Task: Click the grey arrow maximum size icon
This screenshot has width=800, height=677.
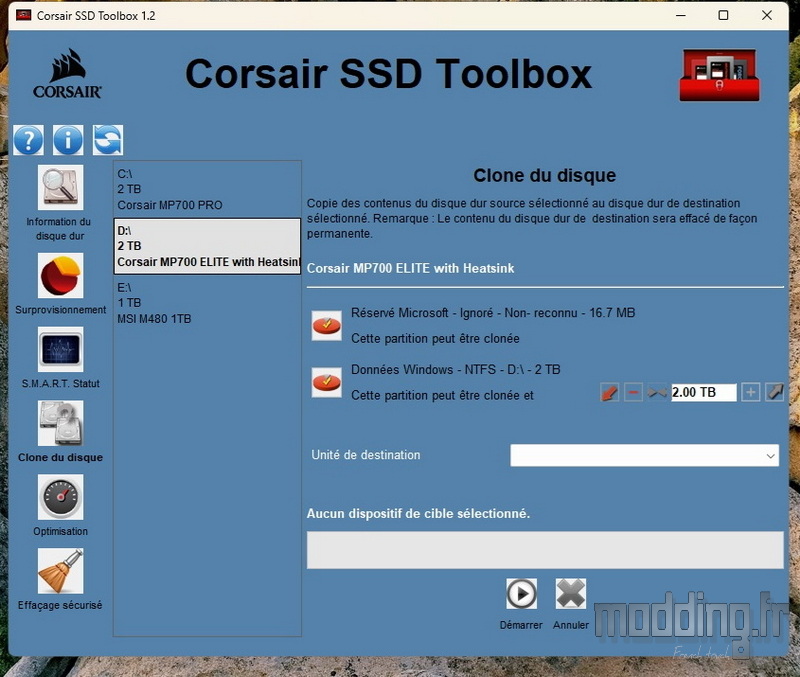Action: click(774, 392)
